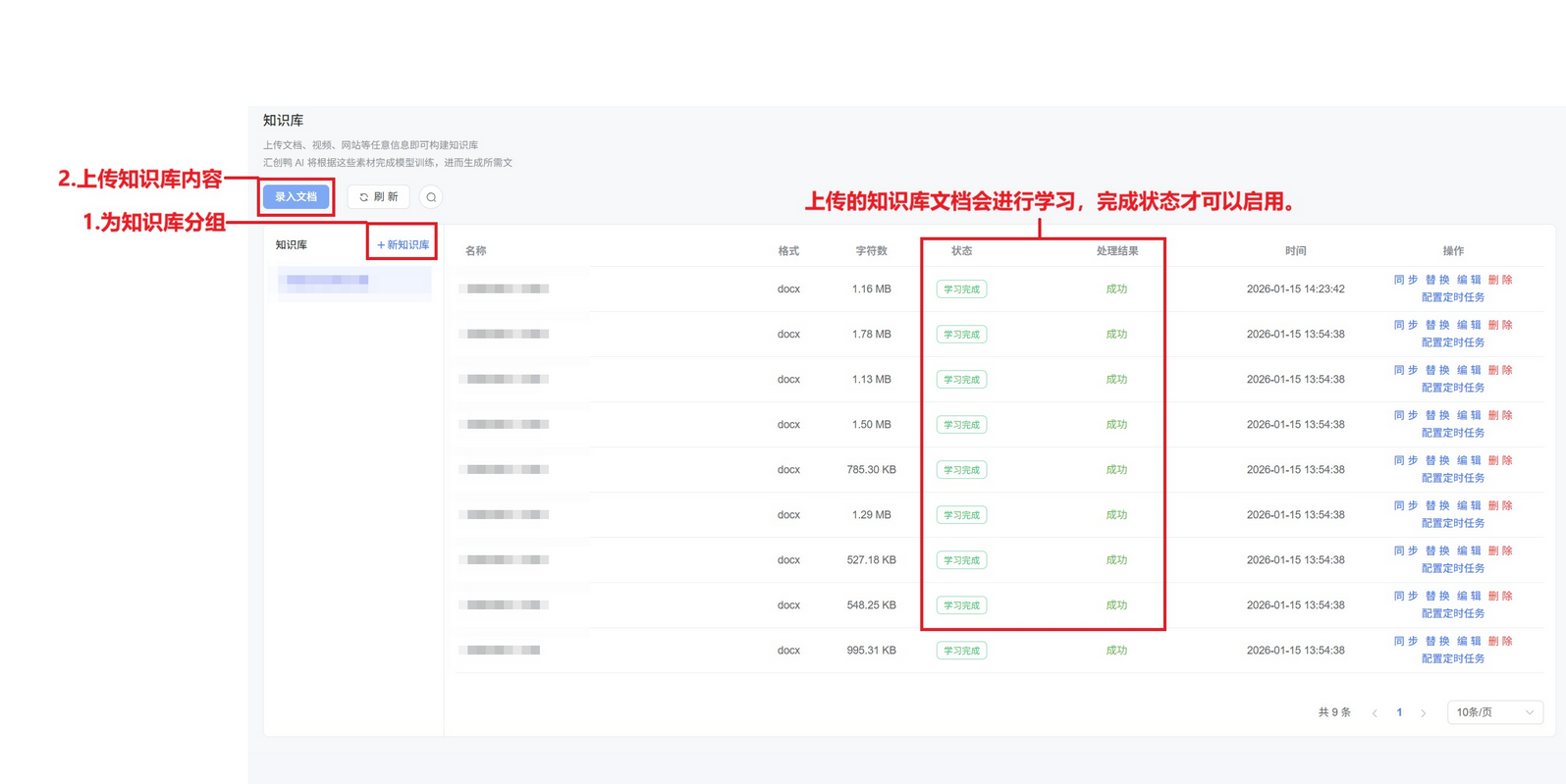The image size is (1566, 784).
Task: Open the 10条/页 page size dropdown
Action: click(x=1494, y=712)
